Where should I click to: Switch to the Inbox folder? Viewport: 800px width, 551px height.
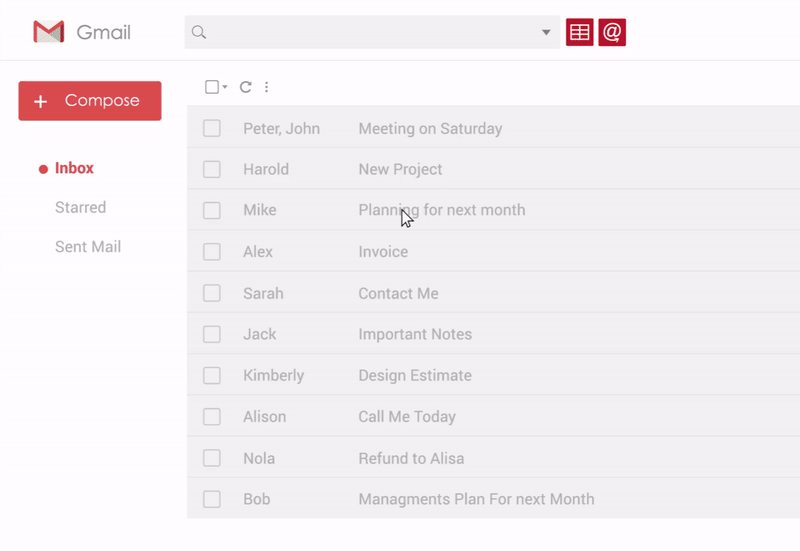click(74, 168)
